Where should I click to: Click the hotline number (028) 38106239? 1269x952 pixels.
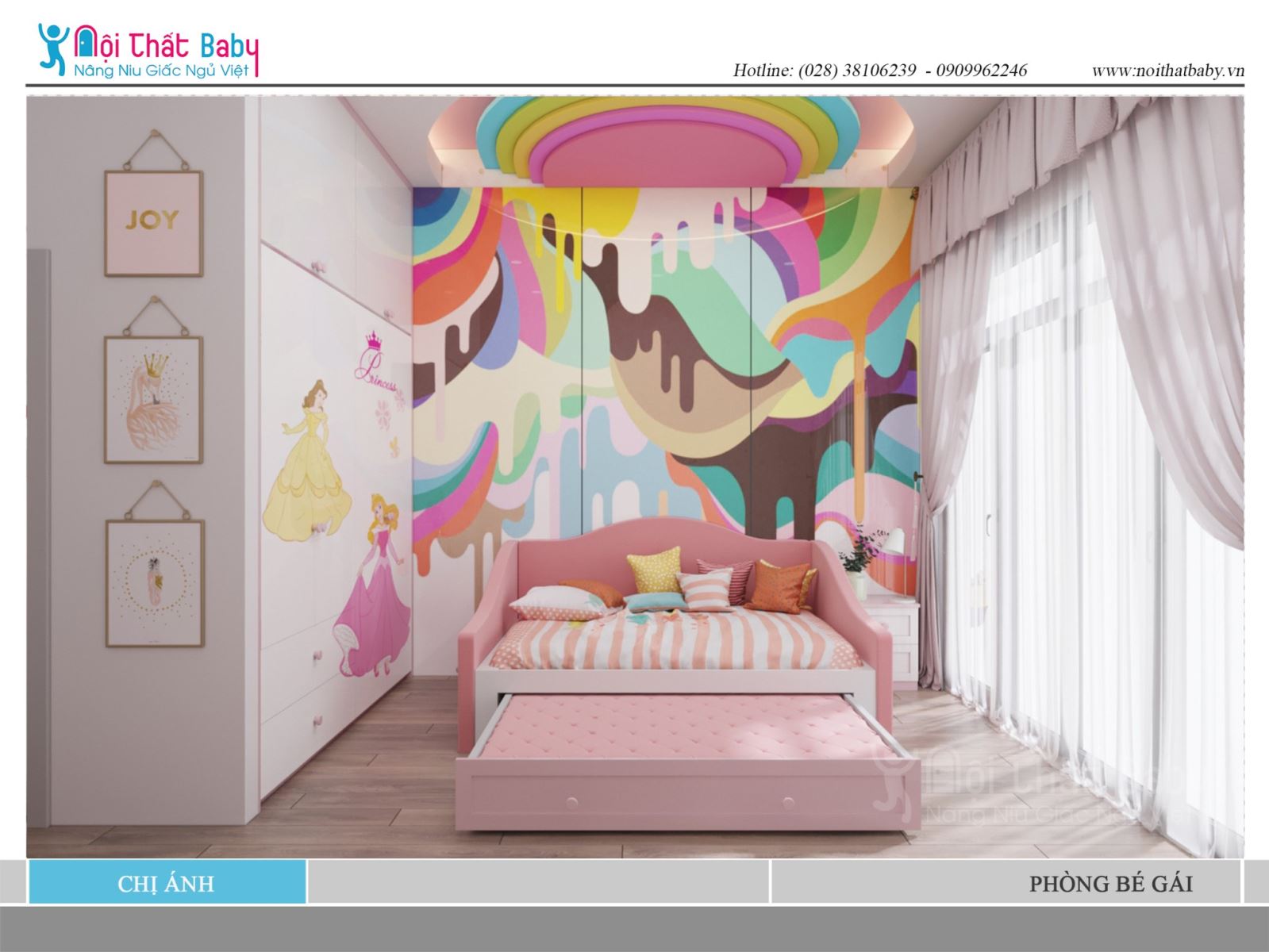[x=857, y=70]
